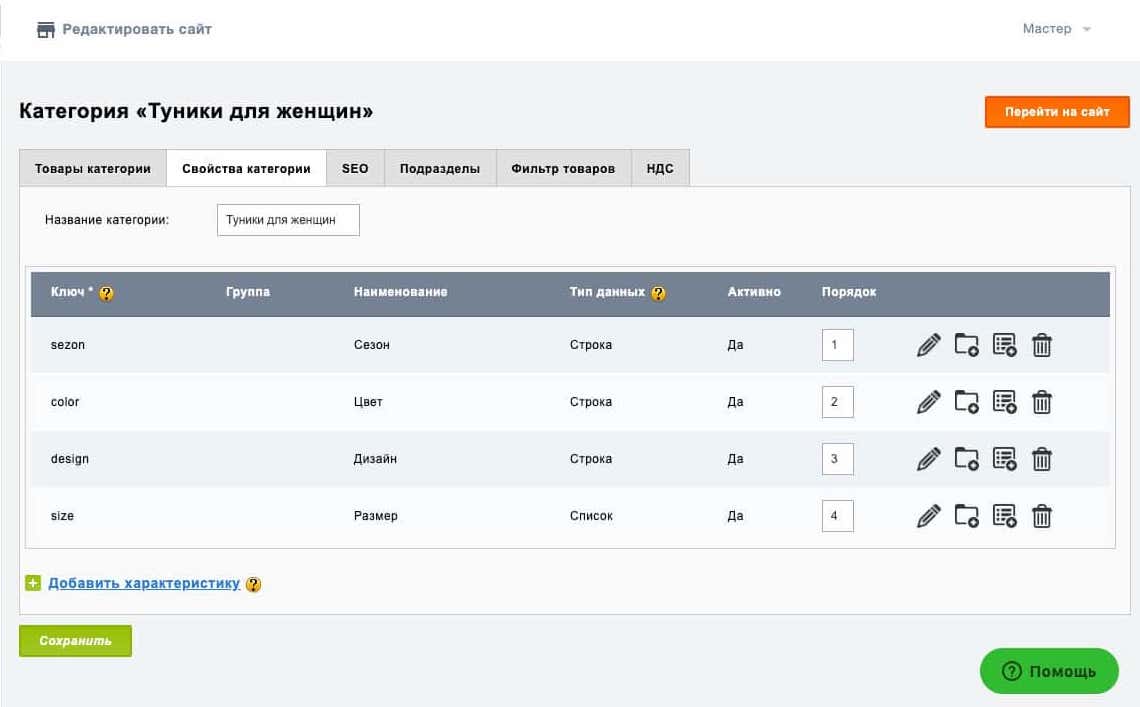1140x707 pixels.
Task: Click the folder-add icon in size row
Action: [966, 516]
